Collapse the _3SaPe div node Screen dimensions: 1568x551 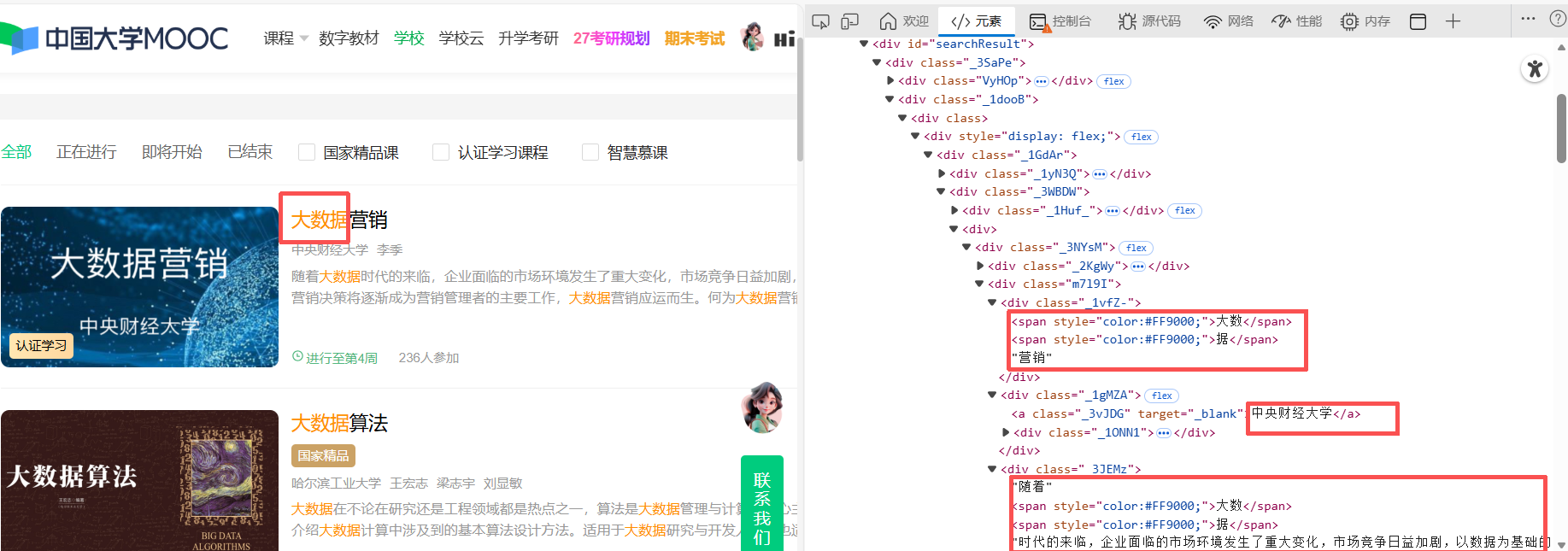point(877,62)
